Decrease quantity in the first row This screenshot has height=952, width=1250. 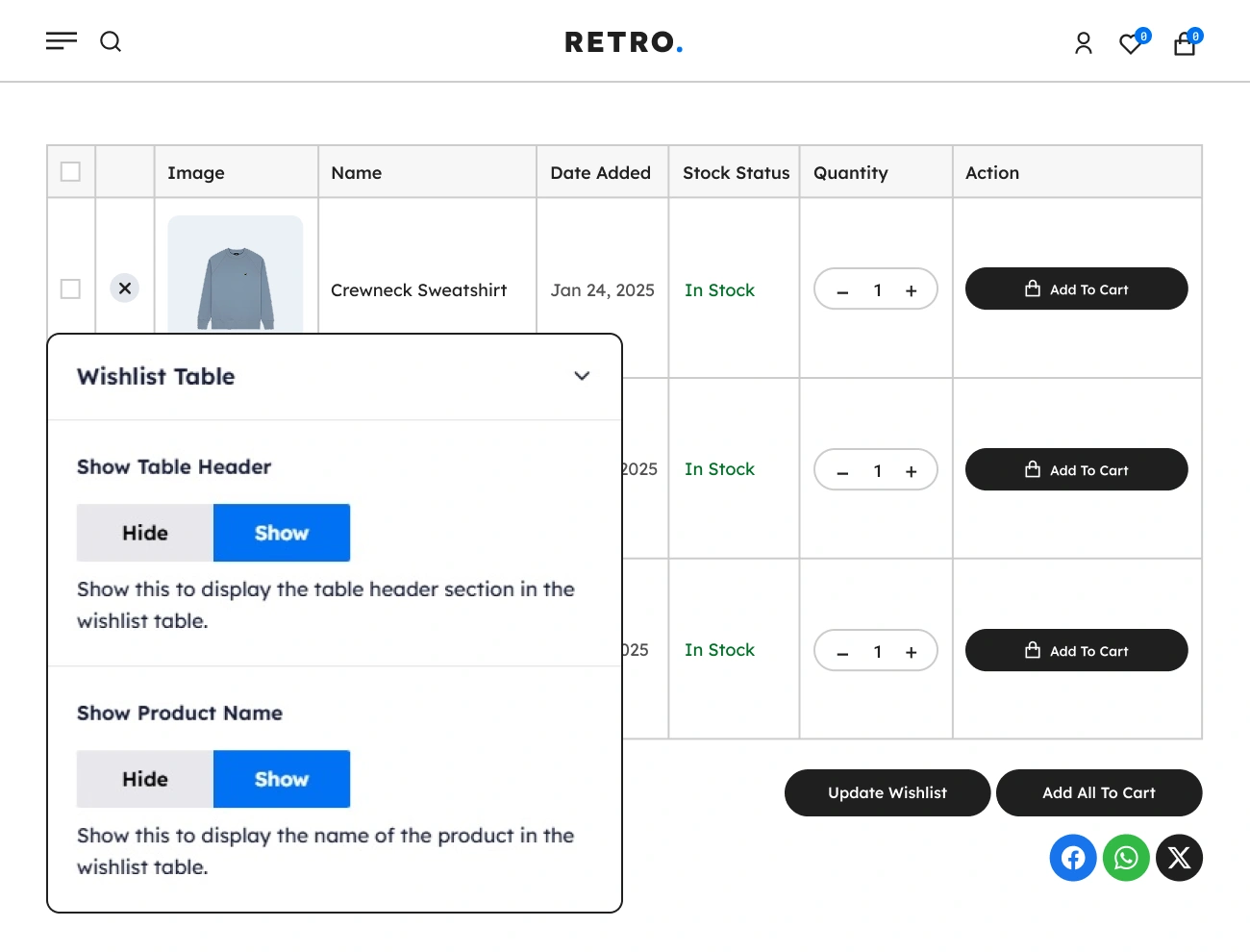(x=842, y=290)
